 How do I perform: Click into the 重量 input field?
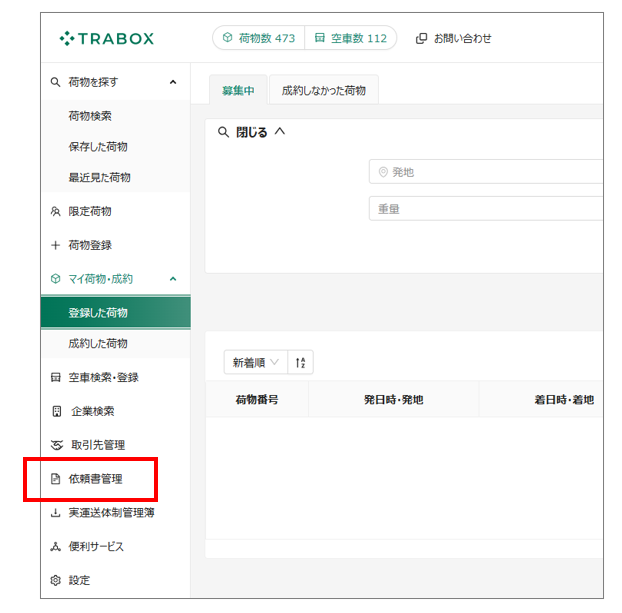click(486, 208)
